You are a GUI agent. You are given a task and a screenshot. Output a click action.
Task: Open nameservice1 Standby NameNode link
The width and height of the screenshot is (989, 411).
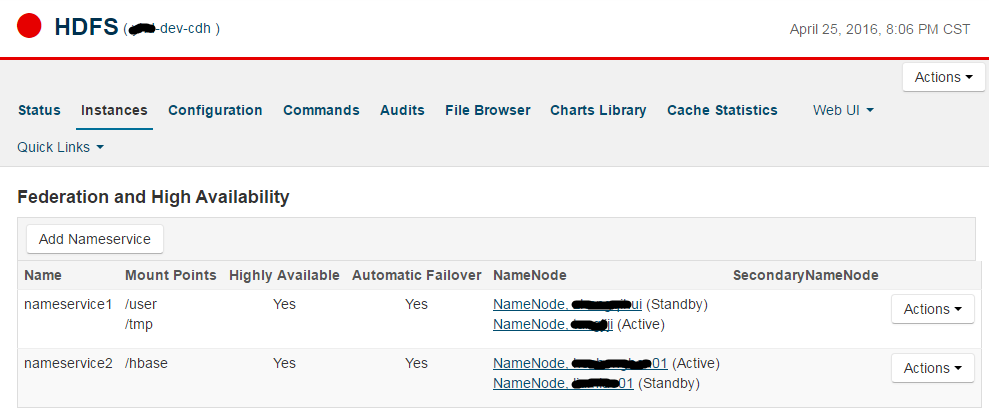point(567,304)
